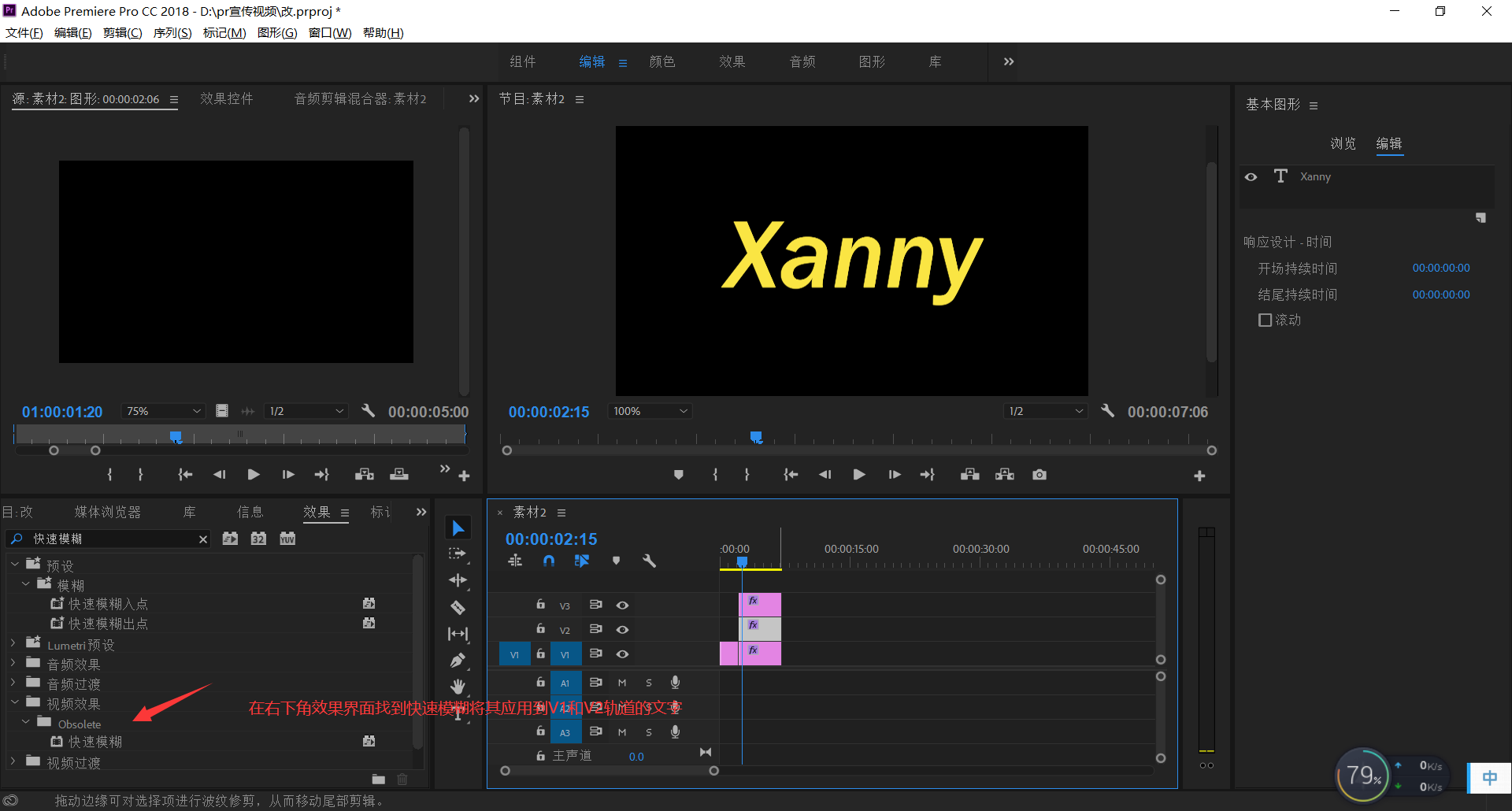The image size is (1512, 811).
Task: Expand the Lumetri 预设 folder
Action: (x=13, y=643)
